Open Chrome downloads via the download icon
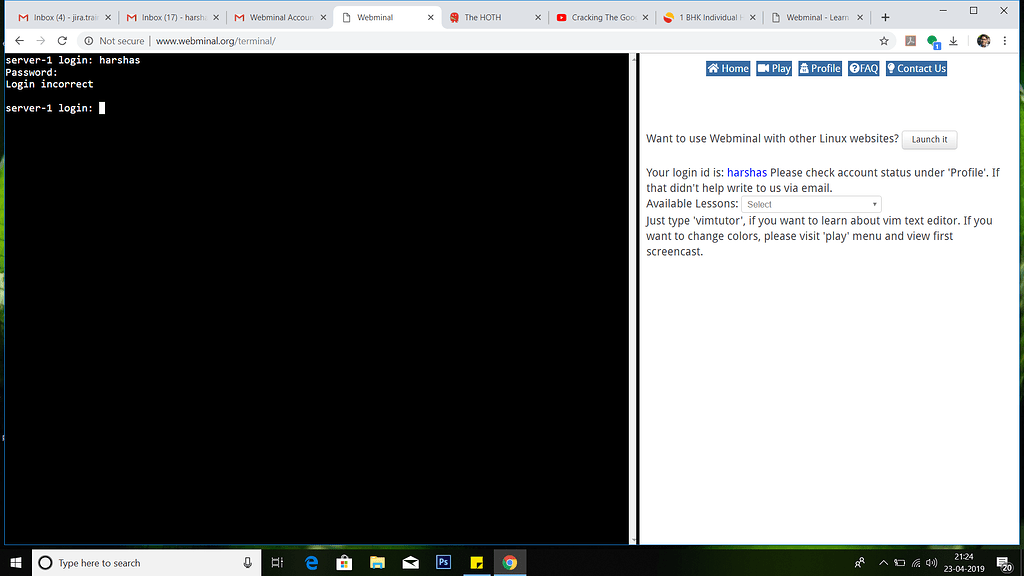This screenshot has height=576, width=1024. 952,41
